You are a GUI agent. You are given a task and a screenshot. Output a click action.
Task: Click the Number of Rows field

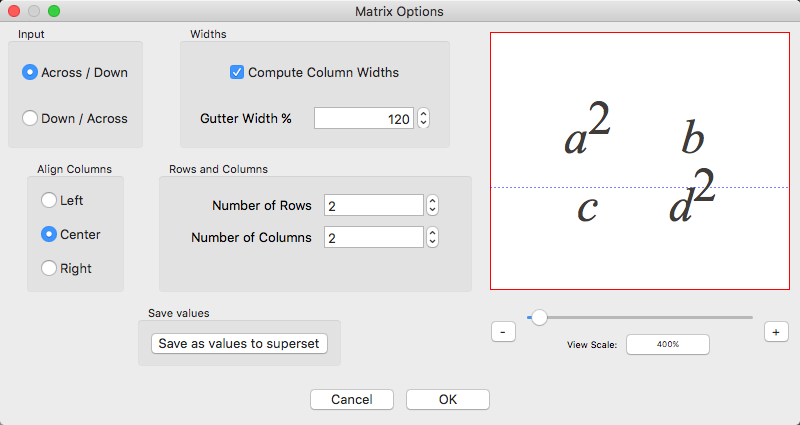(374, 206)
